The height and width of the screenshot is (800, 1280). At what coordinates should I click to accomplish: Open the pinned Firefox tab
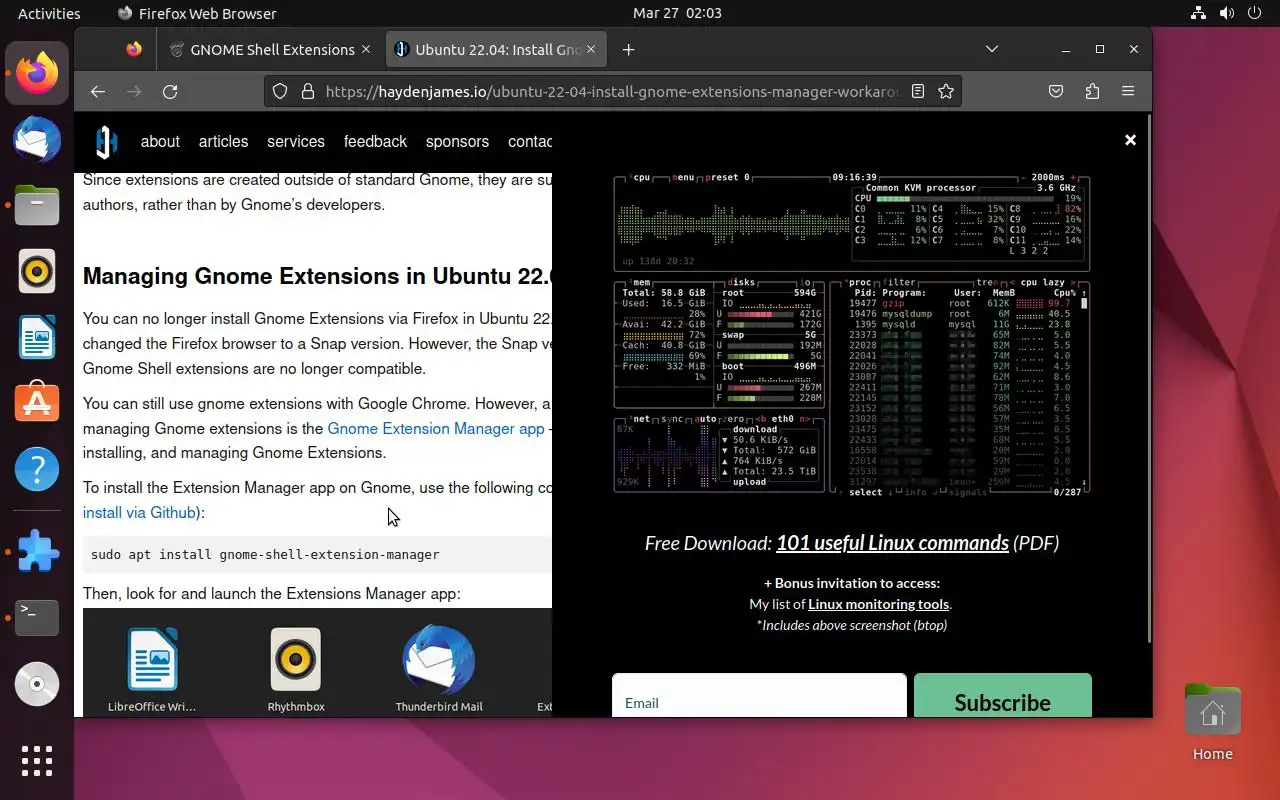(134, 49)
